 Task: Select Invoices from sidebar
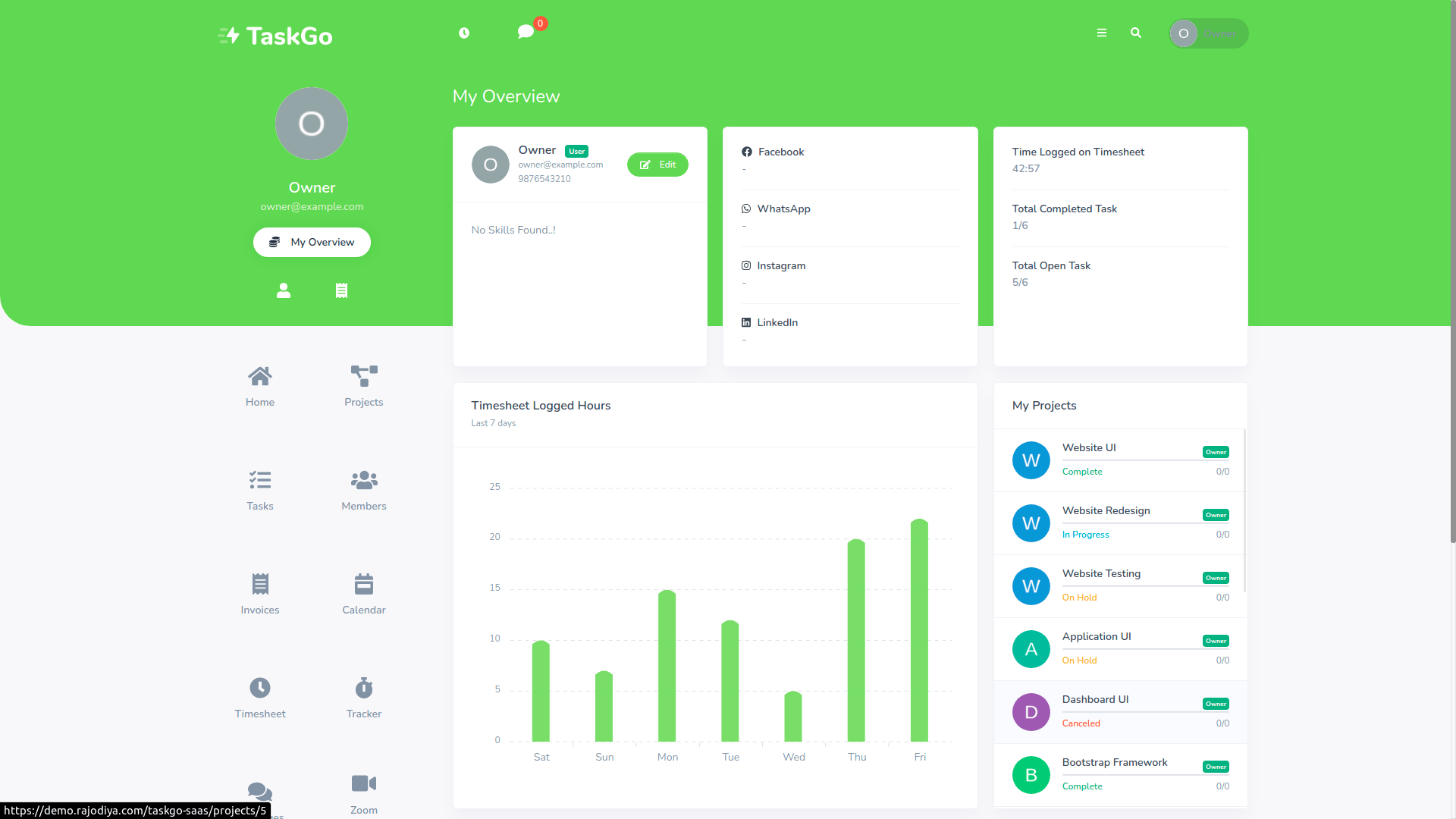click(x=260, y=593)
